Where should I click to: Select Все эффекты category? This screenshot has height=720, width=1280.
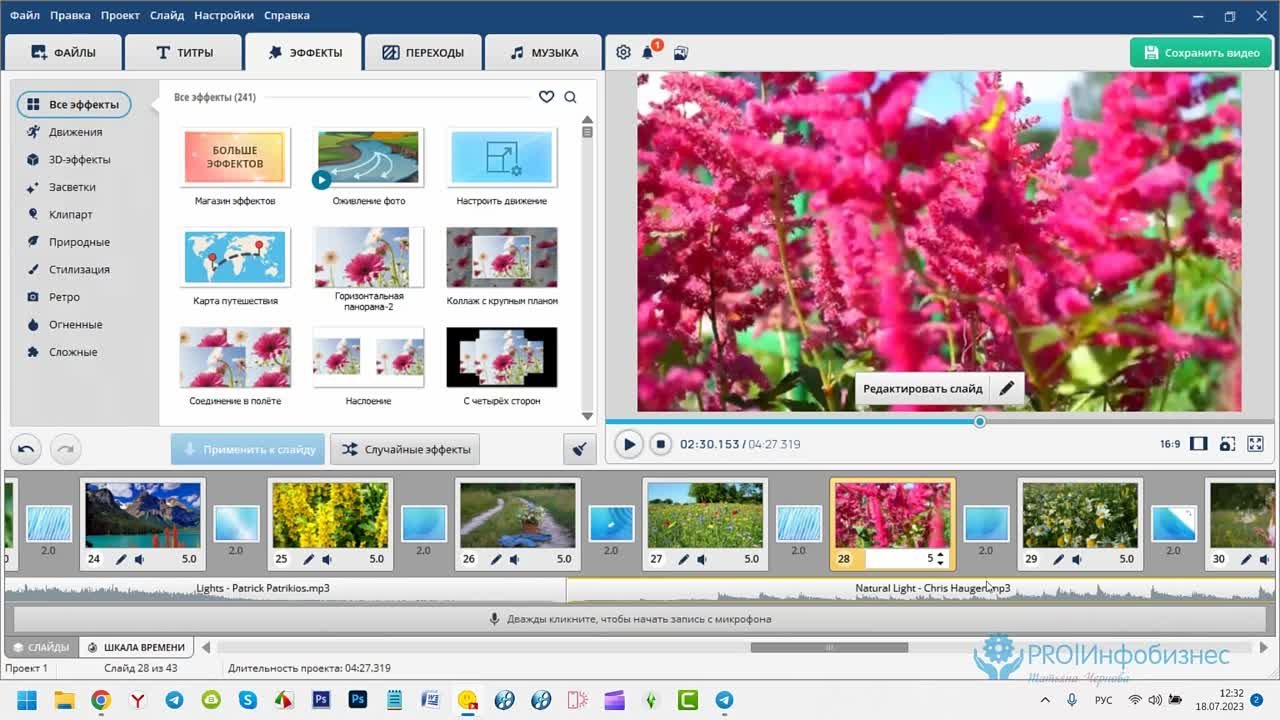[x=74, y=104]
